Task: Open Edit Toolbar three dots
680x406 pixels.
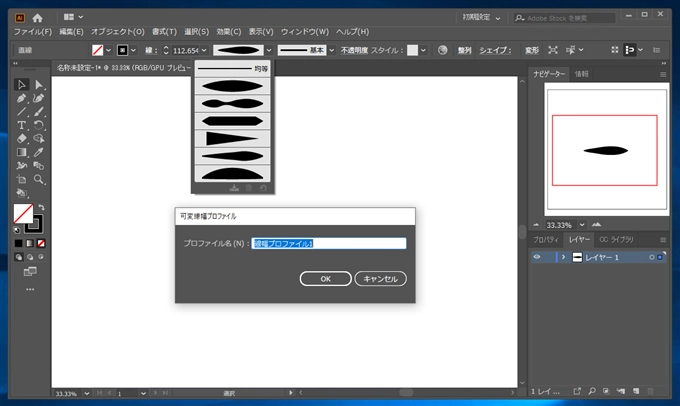Action: point(30,289)
